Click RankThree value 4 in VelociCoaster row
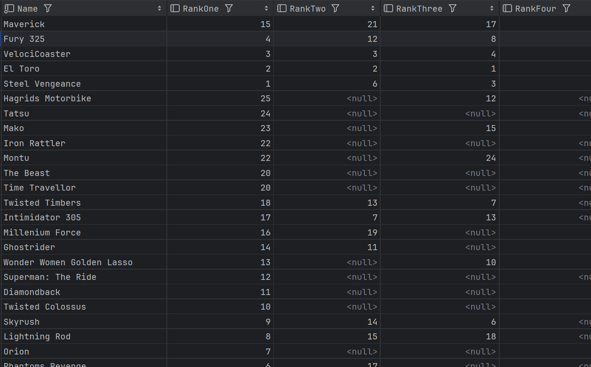Viewport: 591px width, 367px height. coord(493,54)
